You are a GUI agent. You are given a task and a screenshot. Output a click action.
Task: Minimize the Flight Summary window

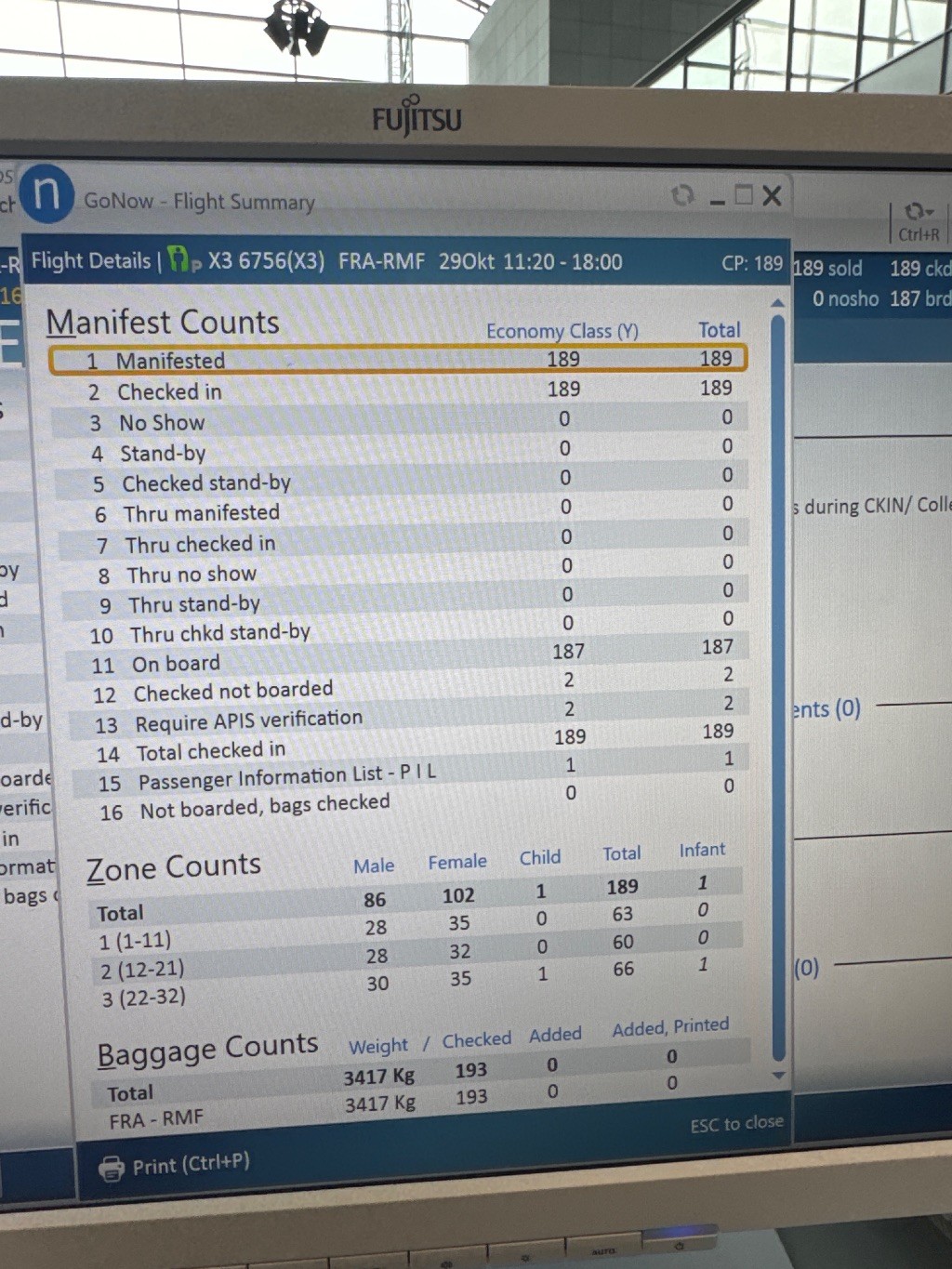(x=717, y=198)
